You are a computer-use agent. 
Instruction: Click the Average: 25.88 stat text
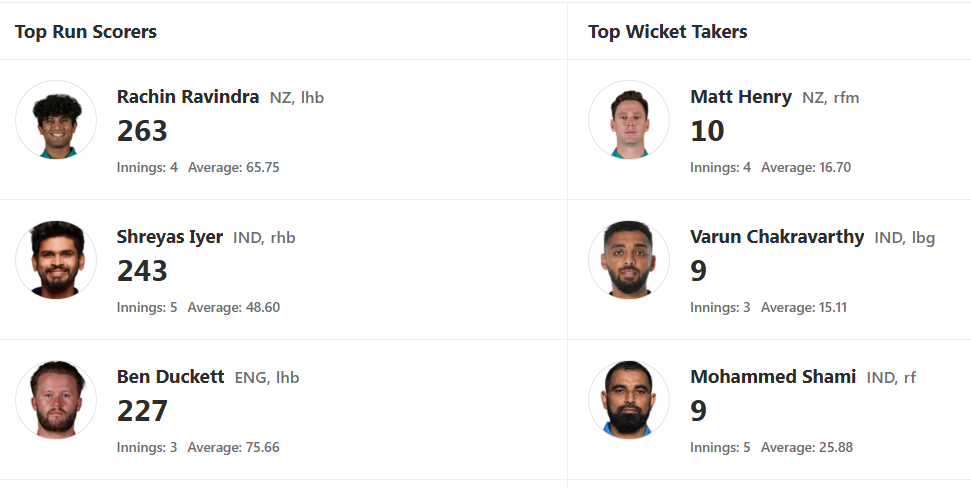click(807, 447)
